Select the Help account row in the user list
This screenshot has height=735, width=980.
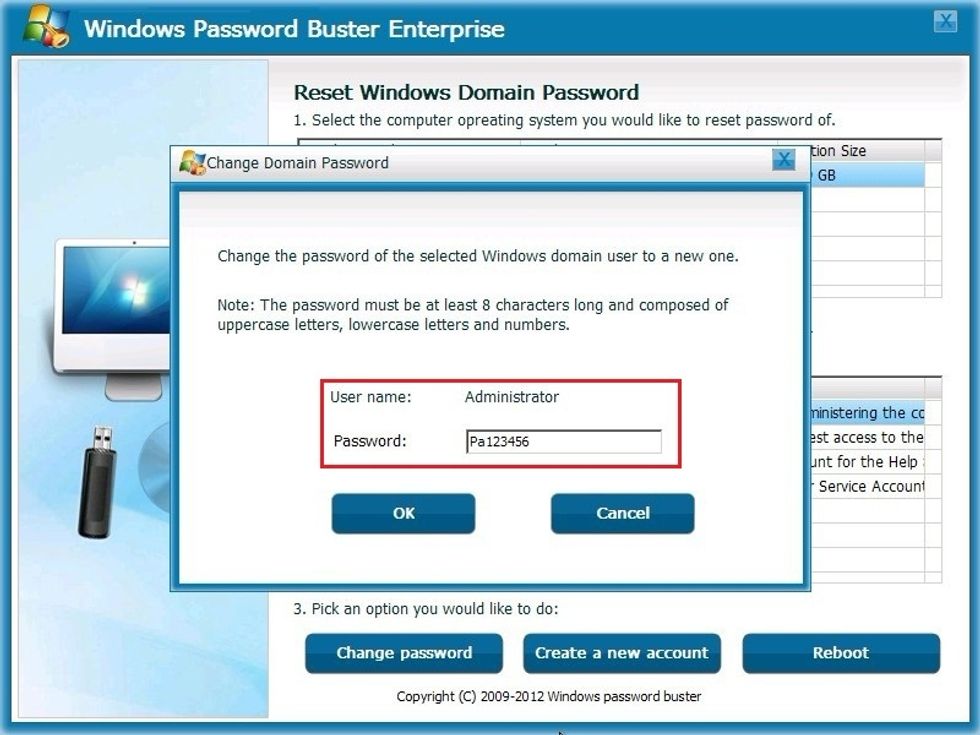(868, 462)
